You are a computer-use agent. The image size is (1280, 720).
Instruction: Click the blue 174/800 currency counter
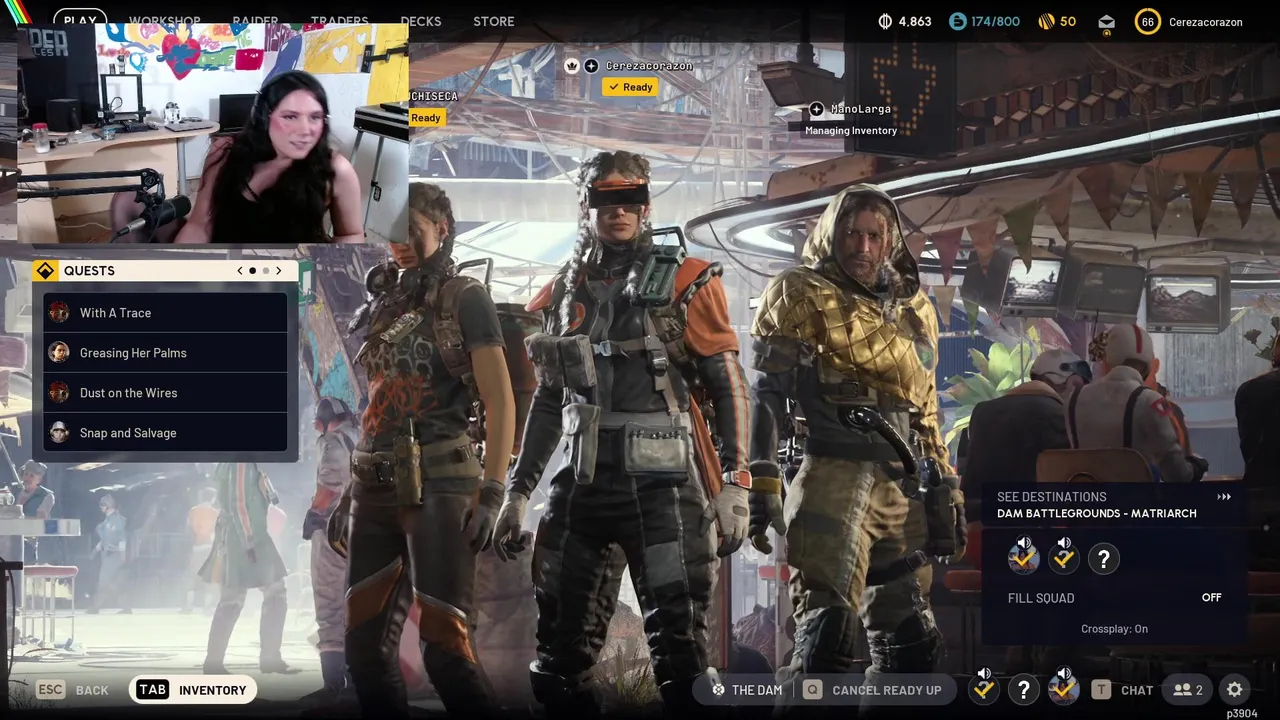point(985,21)
